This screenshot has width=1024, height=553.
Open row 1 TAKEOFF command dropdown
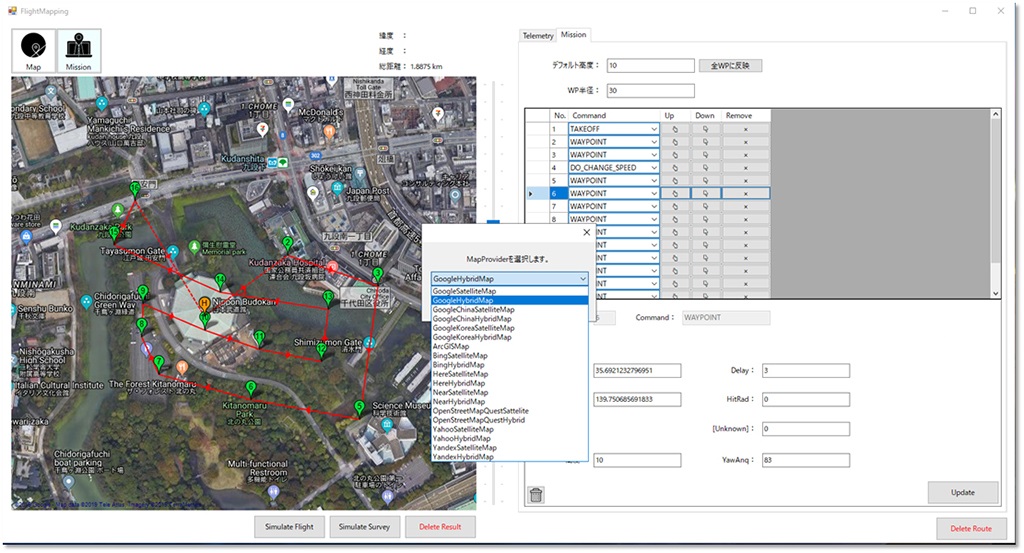click(653, 129)
